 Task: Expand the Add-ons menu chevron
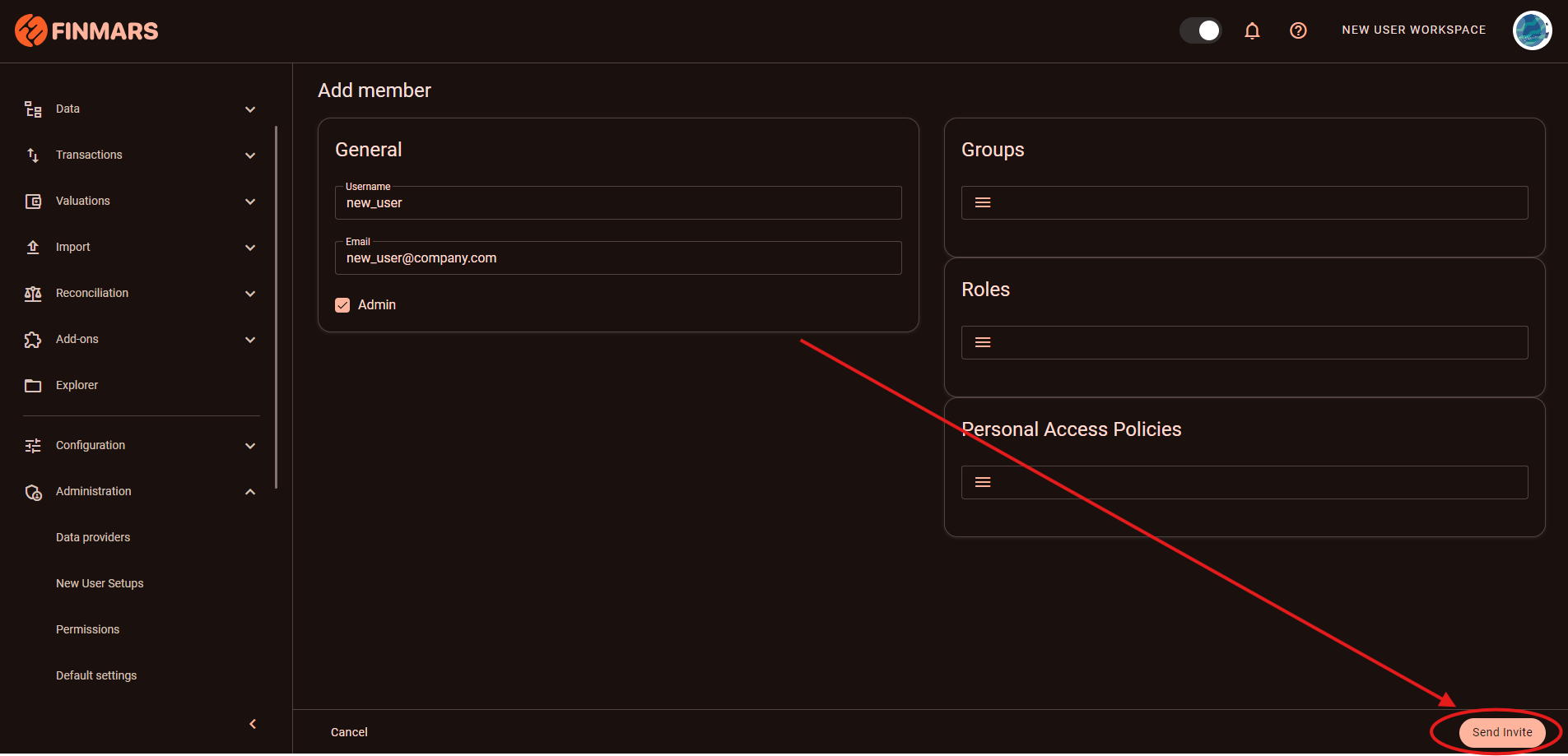click(x=250, y=340)
